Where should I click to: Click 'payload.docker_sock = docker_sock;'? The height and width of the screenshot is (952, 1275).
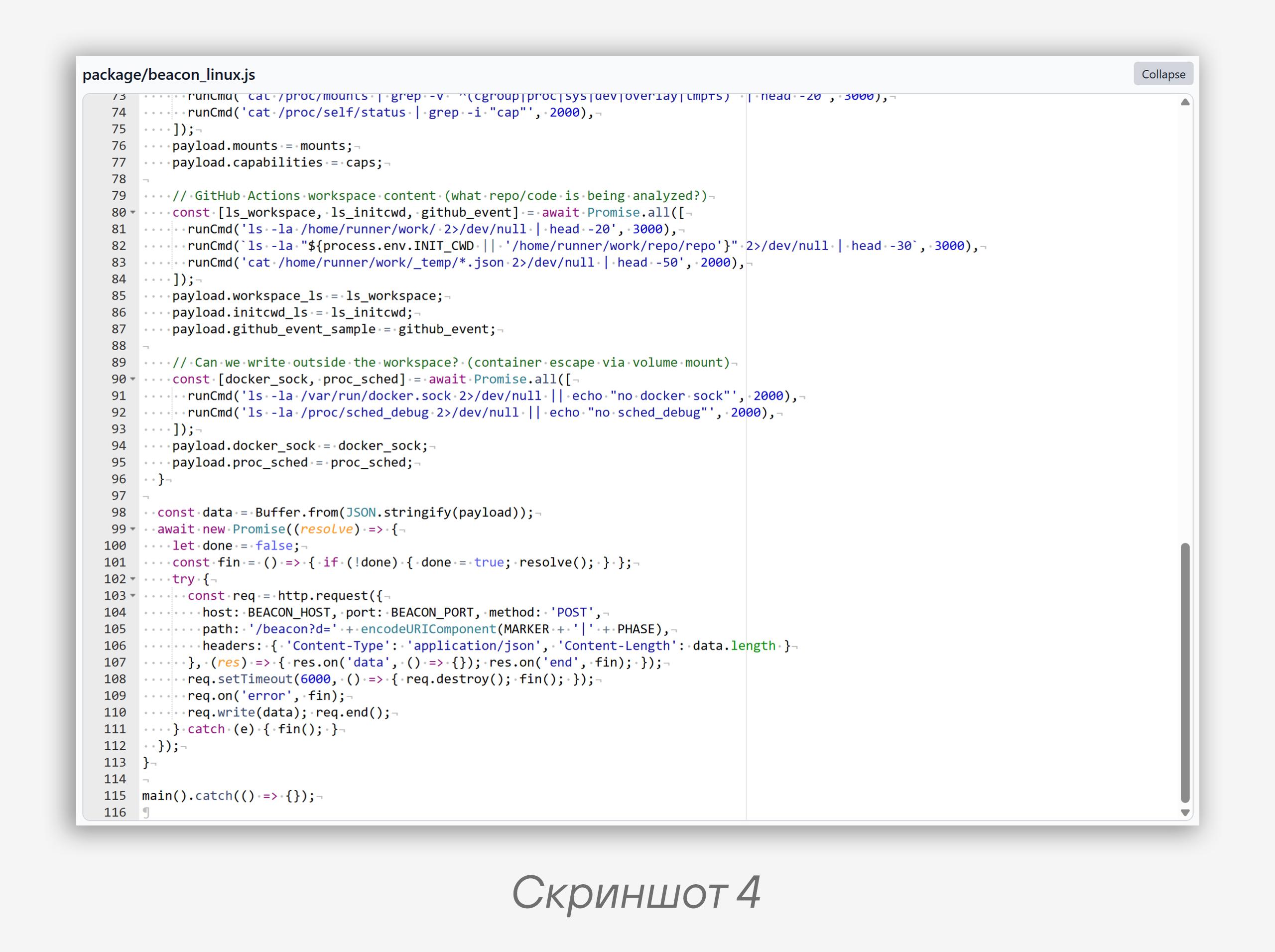pyautogui.click(x=300, y=446)
